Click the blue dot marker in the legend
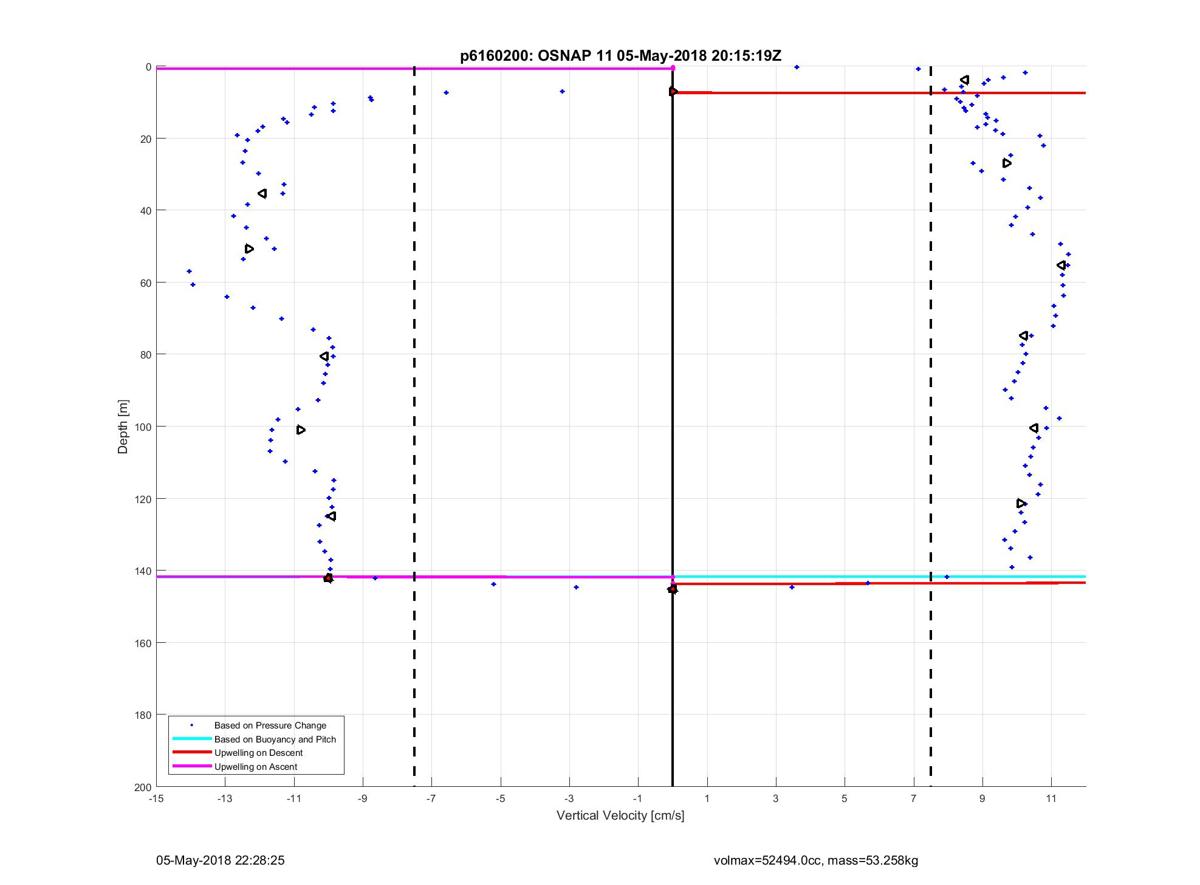Screen dimensions: 1200x885 coord(191,725)
